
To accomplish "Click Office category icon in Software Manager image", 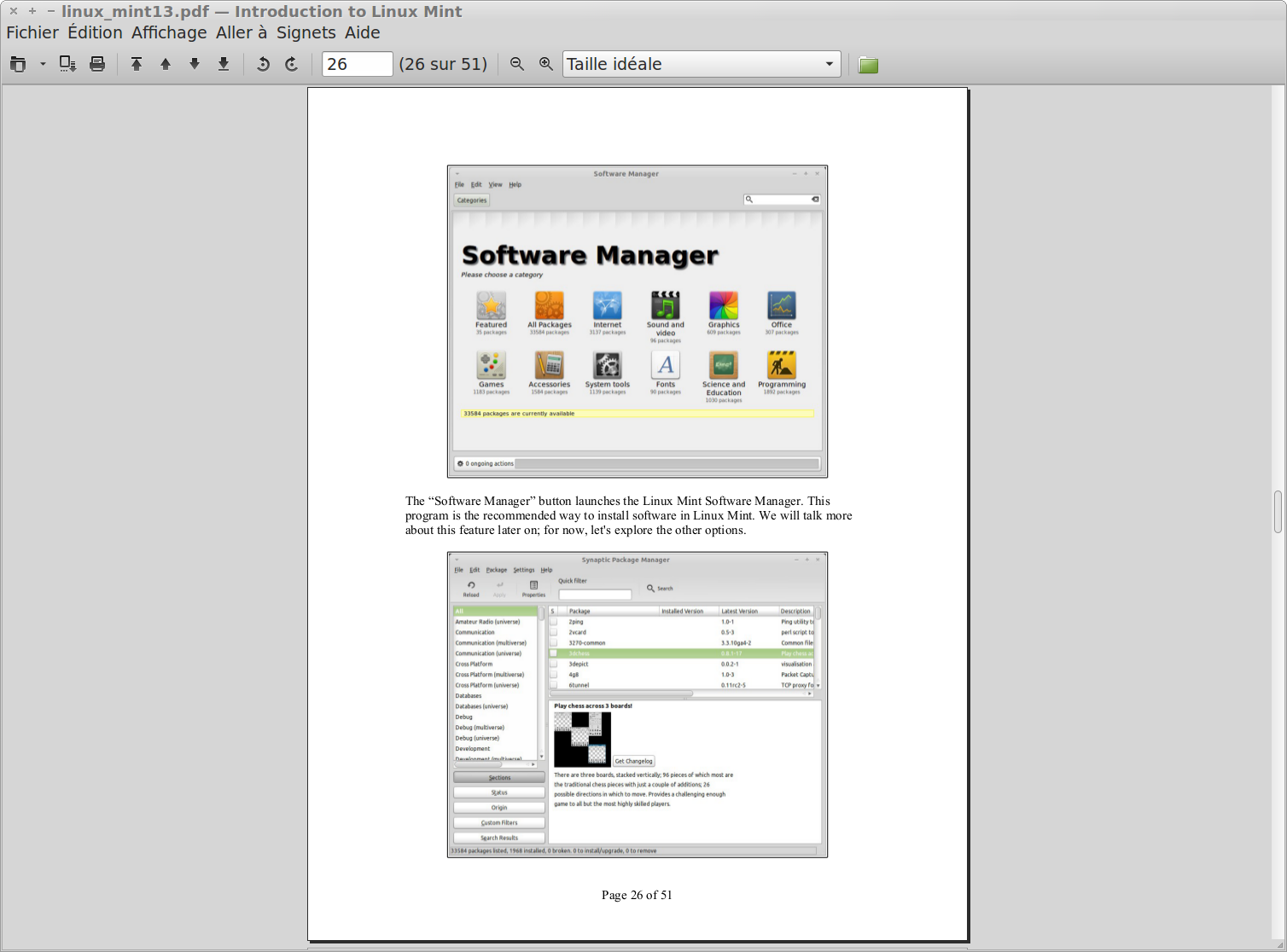I will tap(782, 305).
